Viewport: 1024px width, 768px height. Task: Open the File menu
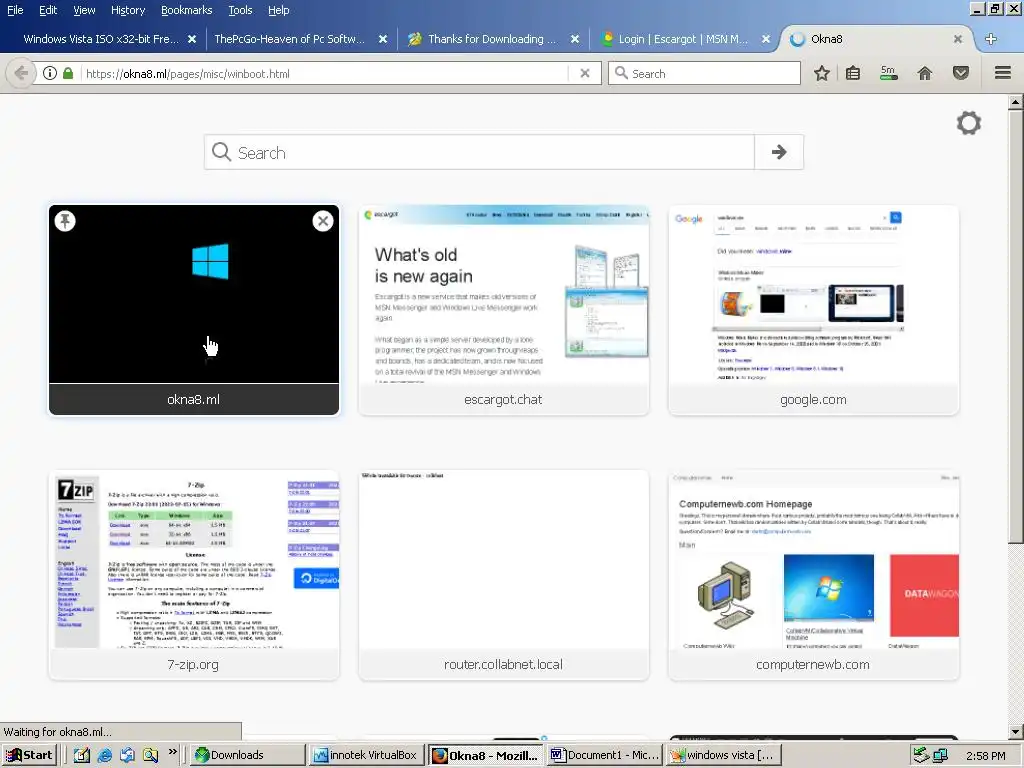[15, 10]
